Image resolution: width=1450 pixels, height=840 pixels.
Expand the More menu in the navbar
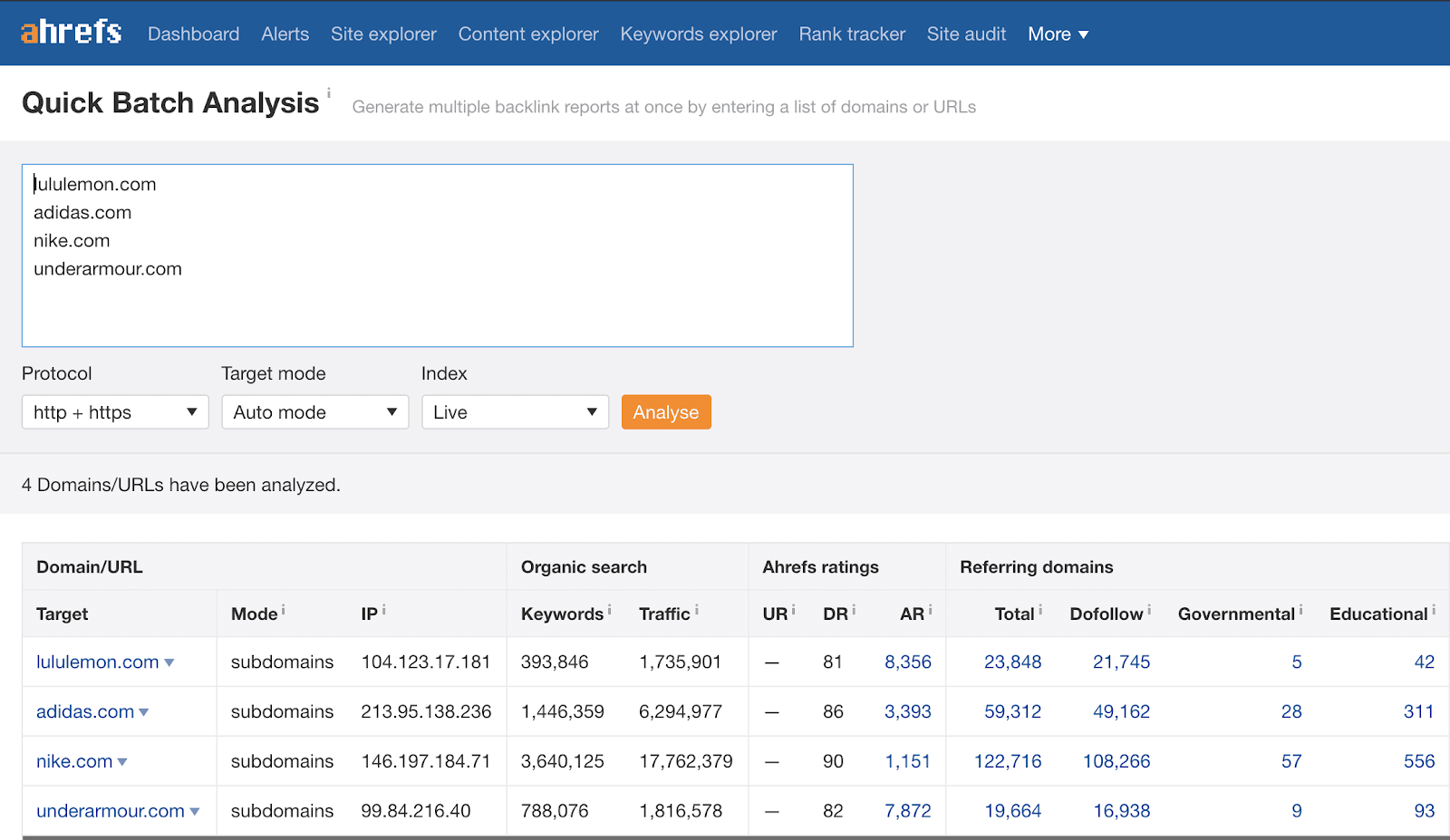pyautogui.click(x=1058, y=34)
